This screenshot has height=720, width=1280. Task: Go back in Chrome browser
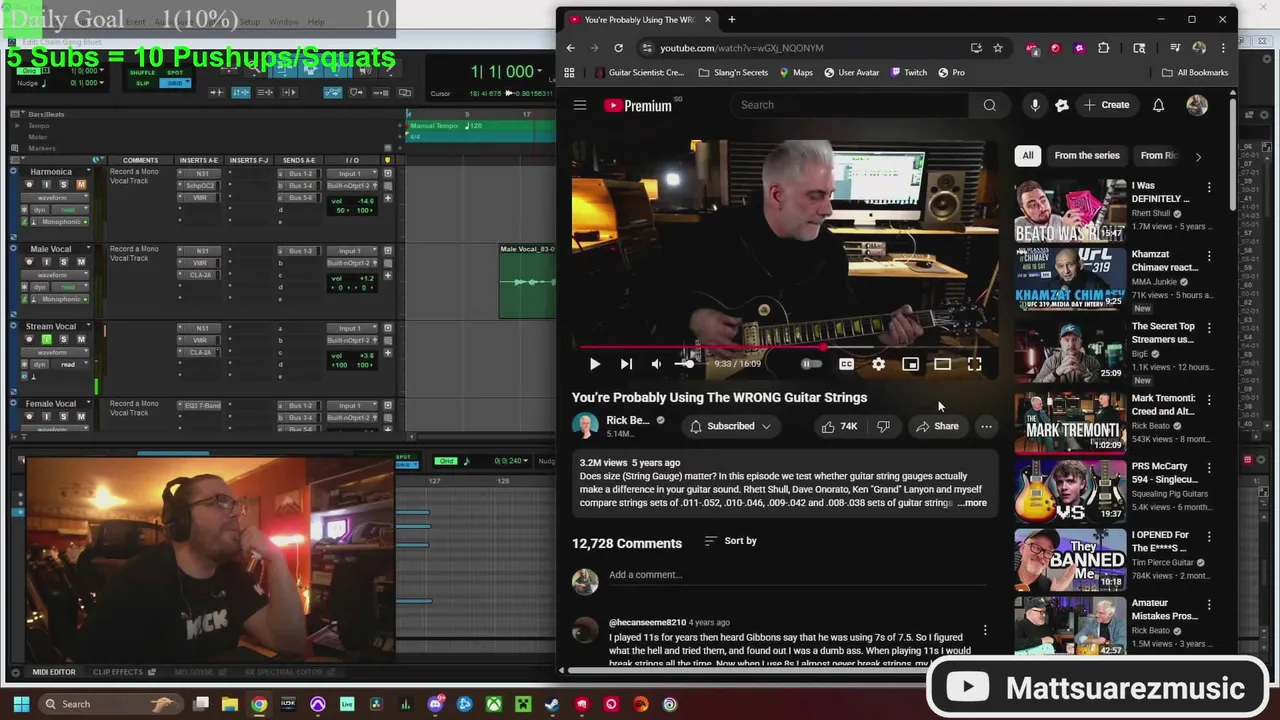pyautogui.click(x=571, y=48)
